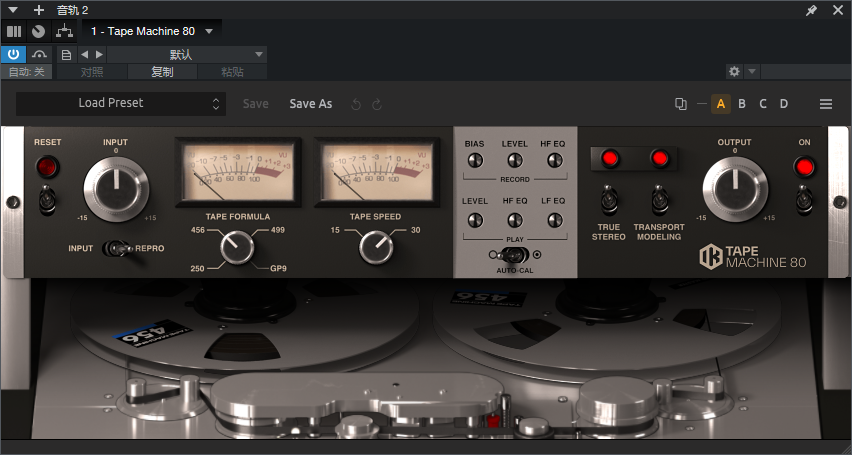Click the OUTPUT level knob

(x=735, y=189)
